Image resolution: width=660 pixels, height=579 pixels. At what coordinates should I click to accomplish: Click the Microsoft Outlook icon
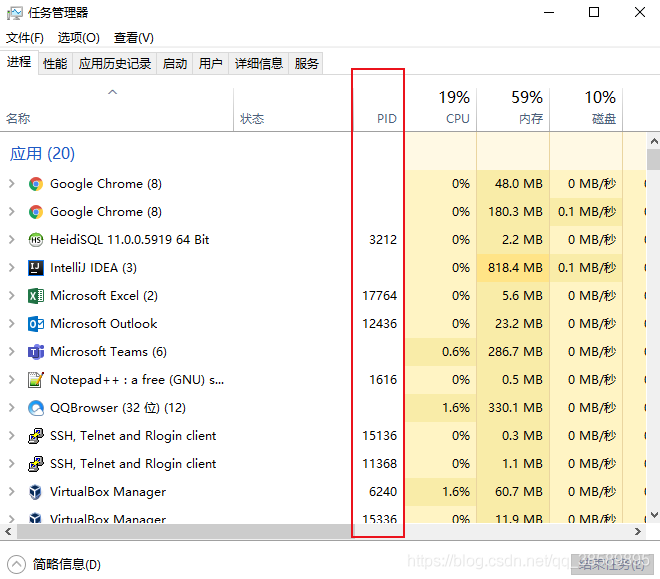[36, 324]
